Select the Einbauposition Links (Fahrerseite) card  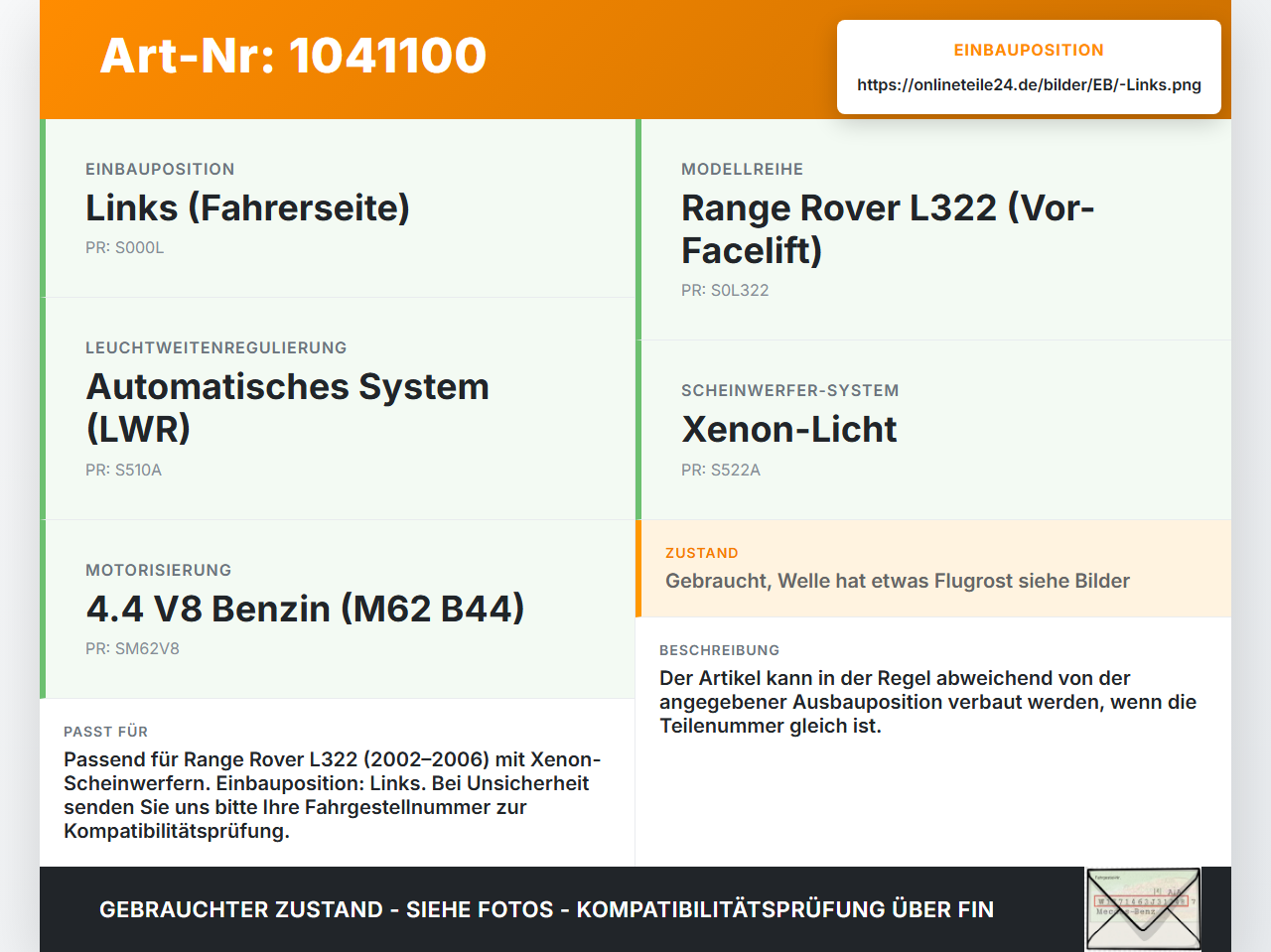coord(338,208)
